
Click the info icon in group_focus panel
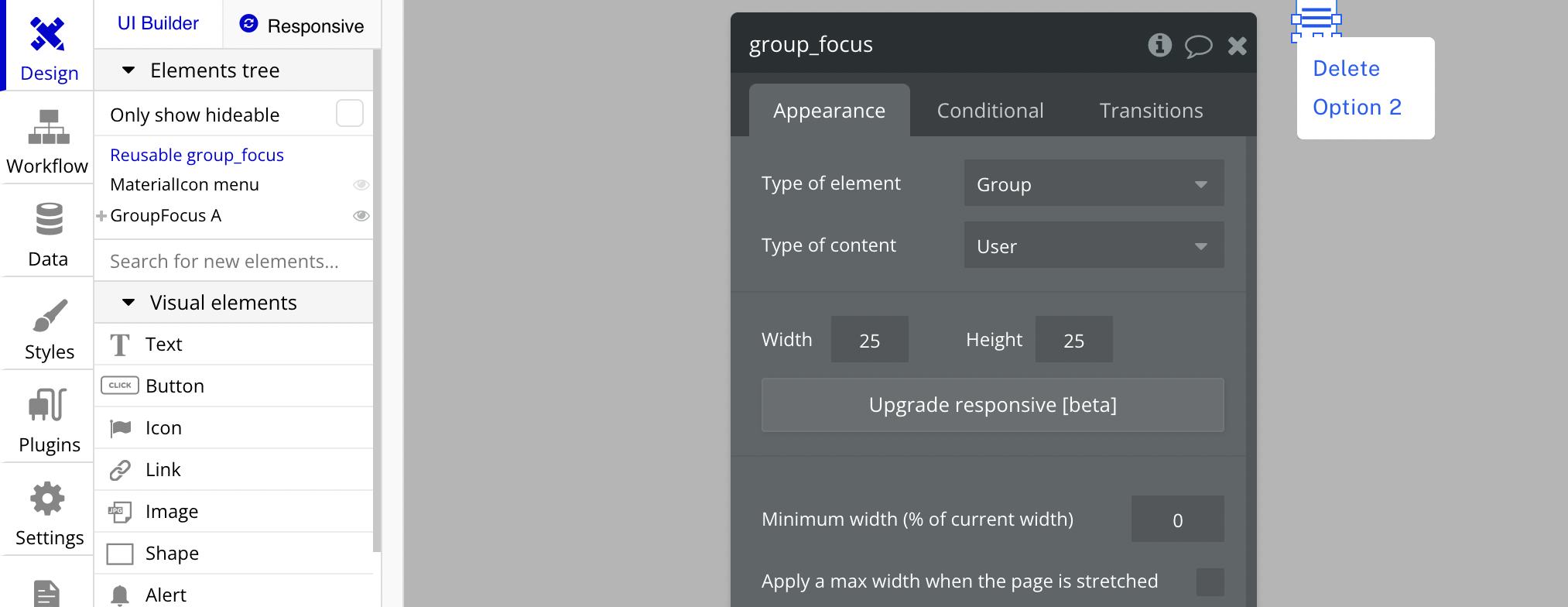[1159, 45]
